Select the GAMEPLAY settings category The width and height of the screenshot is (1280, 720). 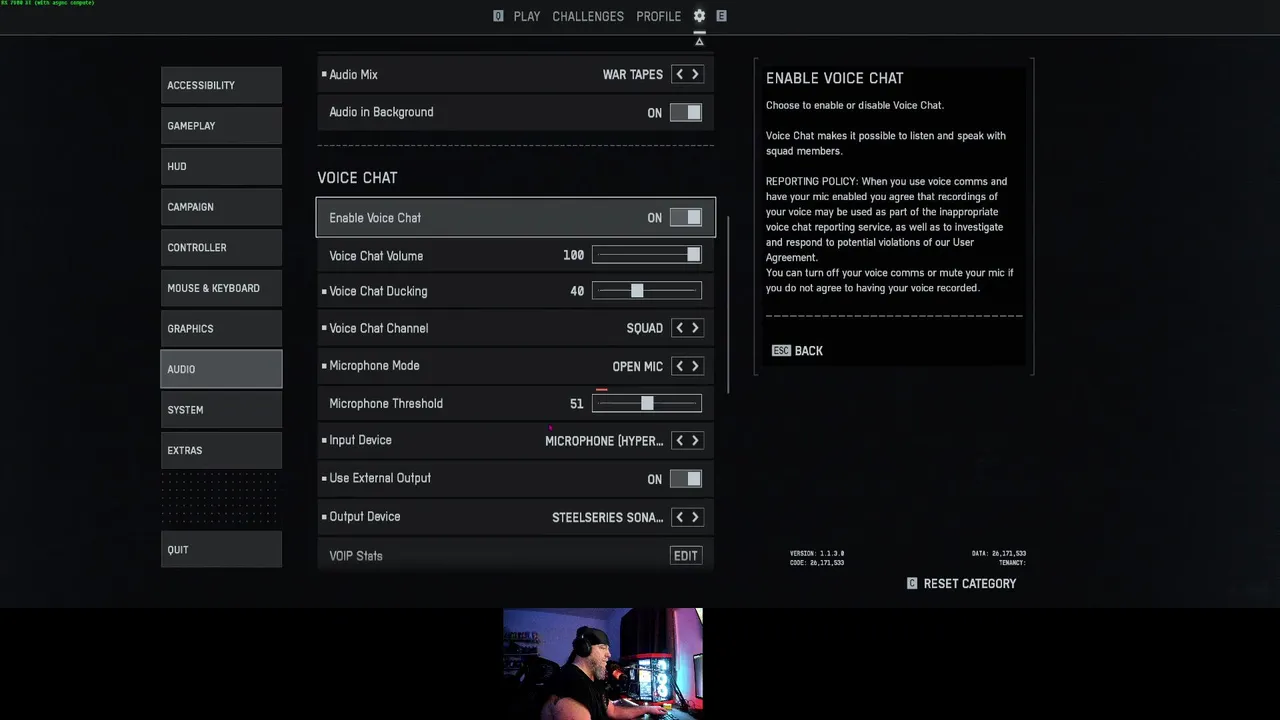click(221, 126)
